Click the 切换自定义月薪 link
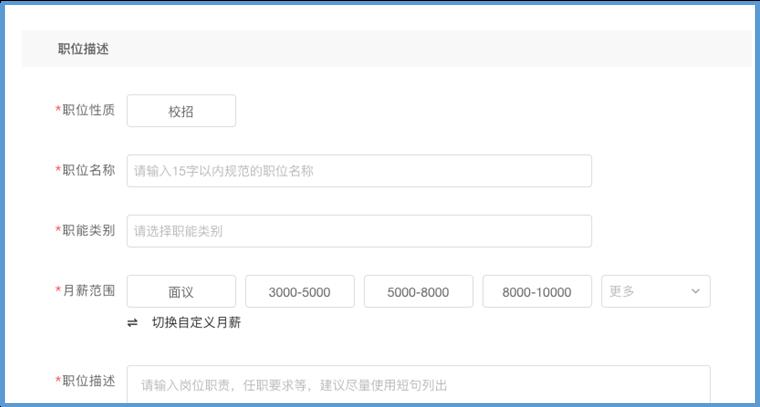Image resolution: width=760 pixels, height=407 pixels. pos(196,323)
